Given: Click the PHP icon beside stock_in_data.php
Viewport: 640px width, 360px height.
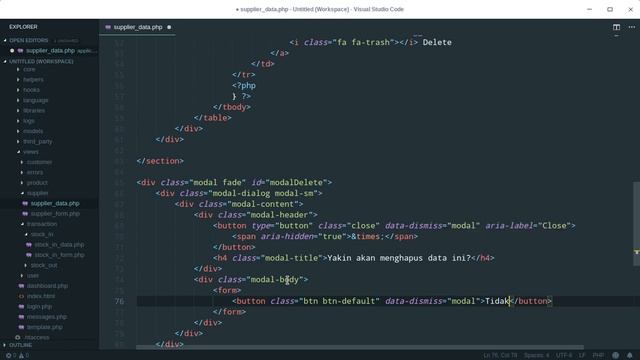Looking at the screenshot, I should point(29,245).
